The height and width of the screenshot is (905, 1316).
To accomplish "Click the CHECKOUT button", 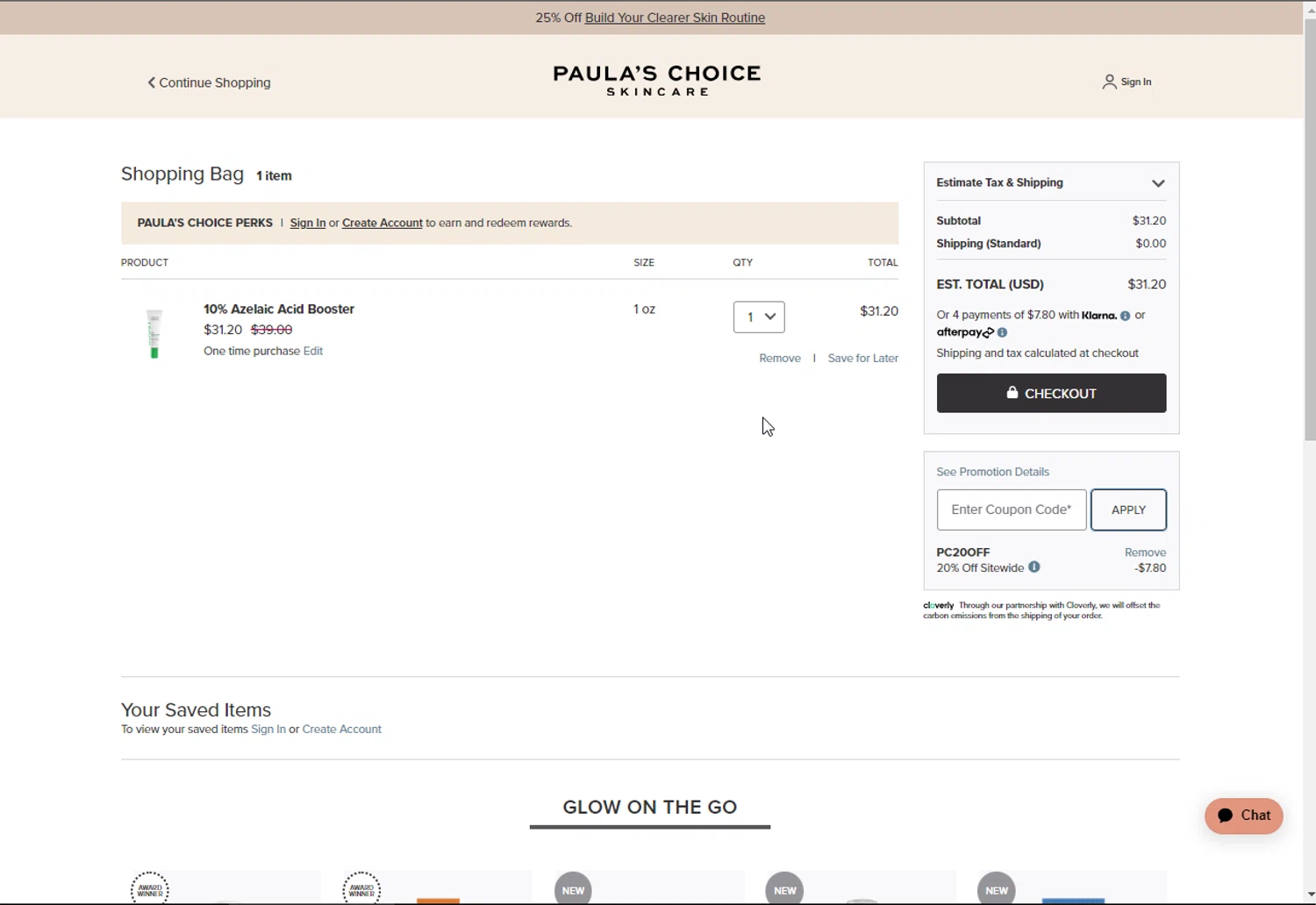I will click(1051, 393).
